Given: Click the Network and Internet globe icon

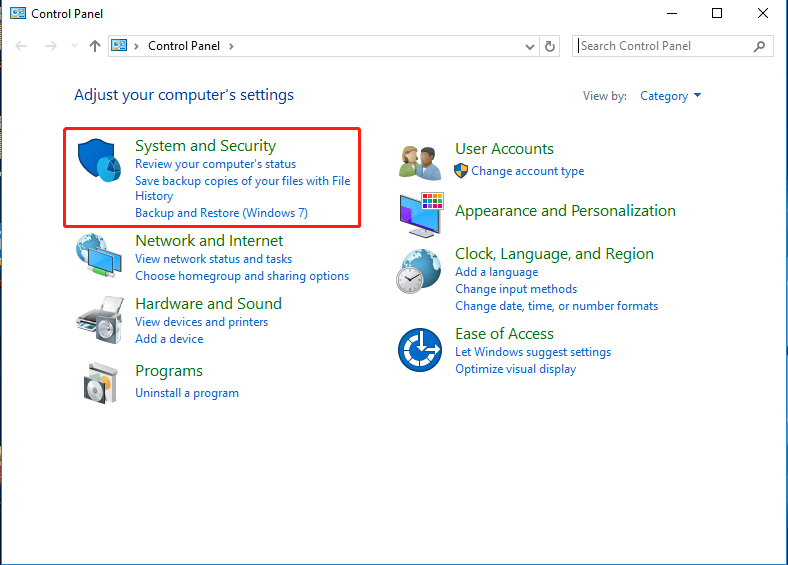Looking at the screenshot, I should pos(98,257).
